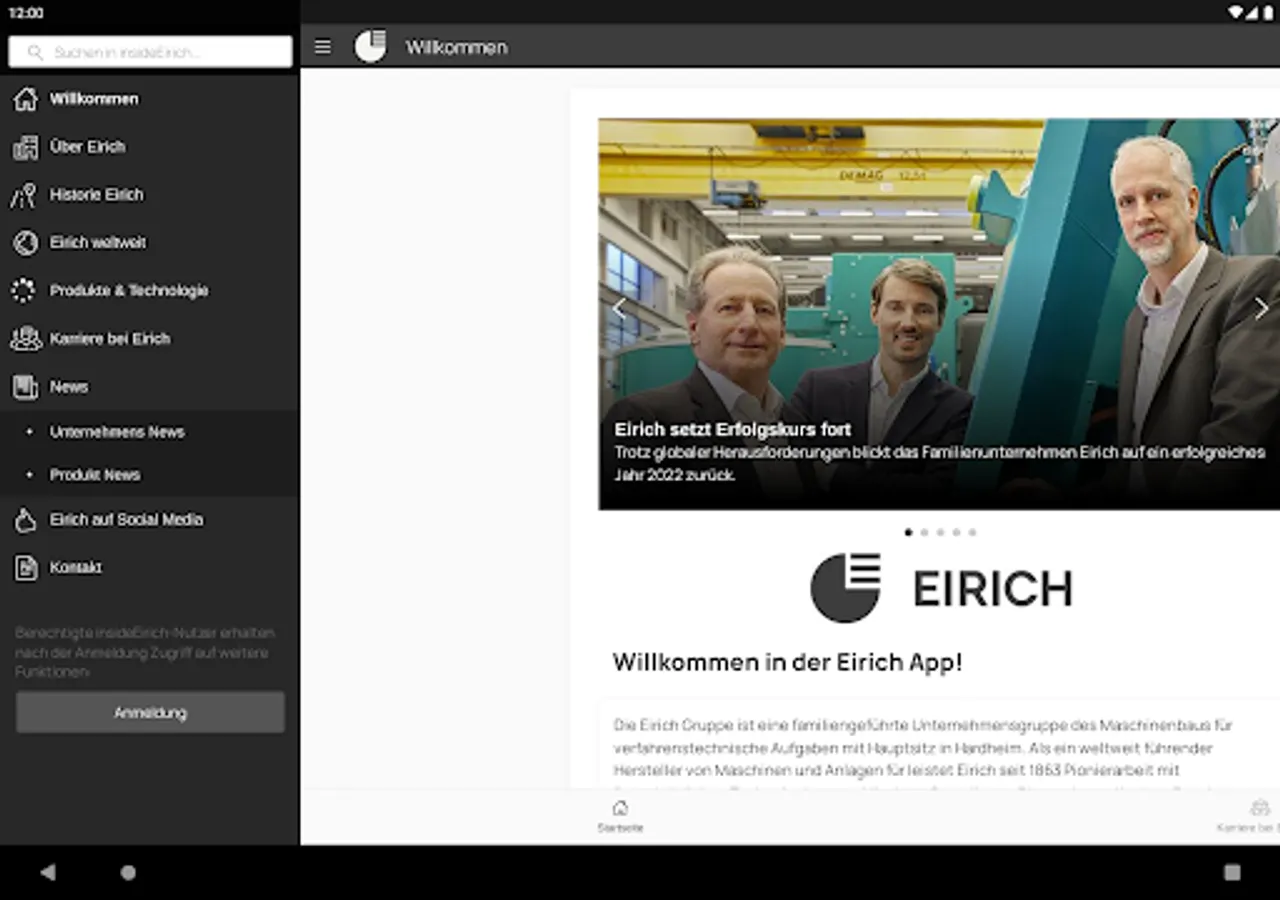The height and width of the screenshot is (900, 1280).
Task: Click the Kontakt icon in sidebar
Action: click(25, 568)
